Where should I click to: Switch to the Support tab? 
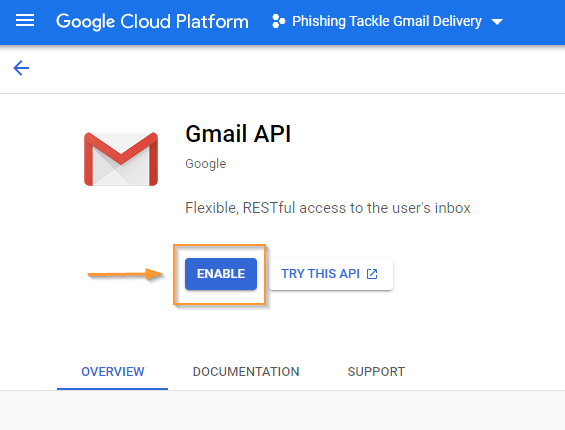point(376,372)
